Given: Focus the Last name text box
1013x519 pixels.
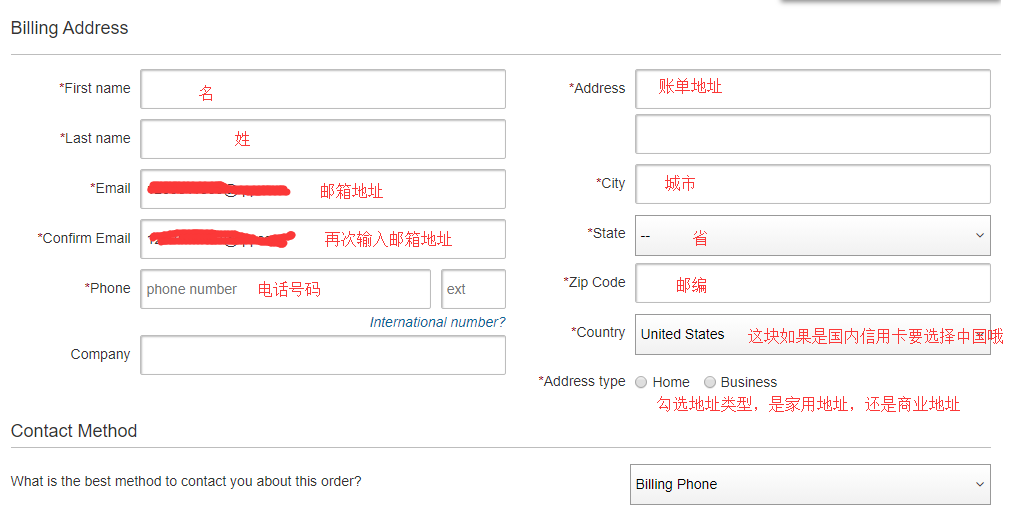Looking at the screenshot, I should pyautogui.click(x=322, y=139).
